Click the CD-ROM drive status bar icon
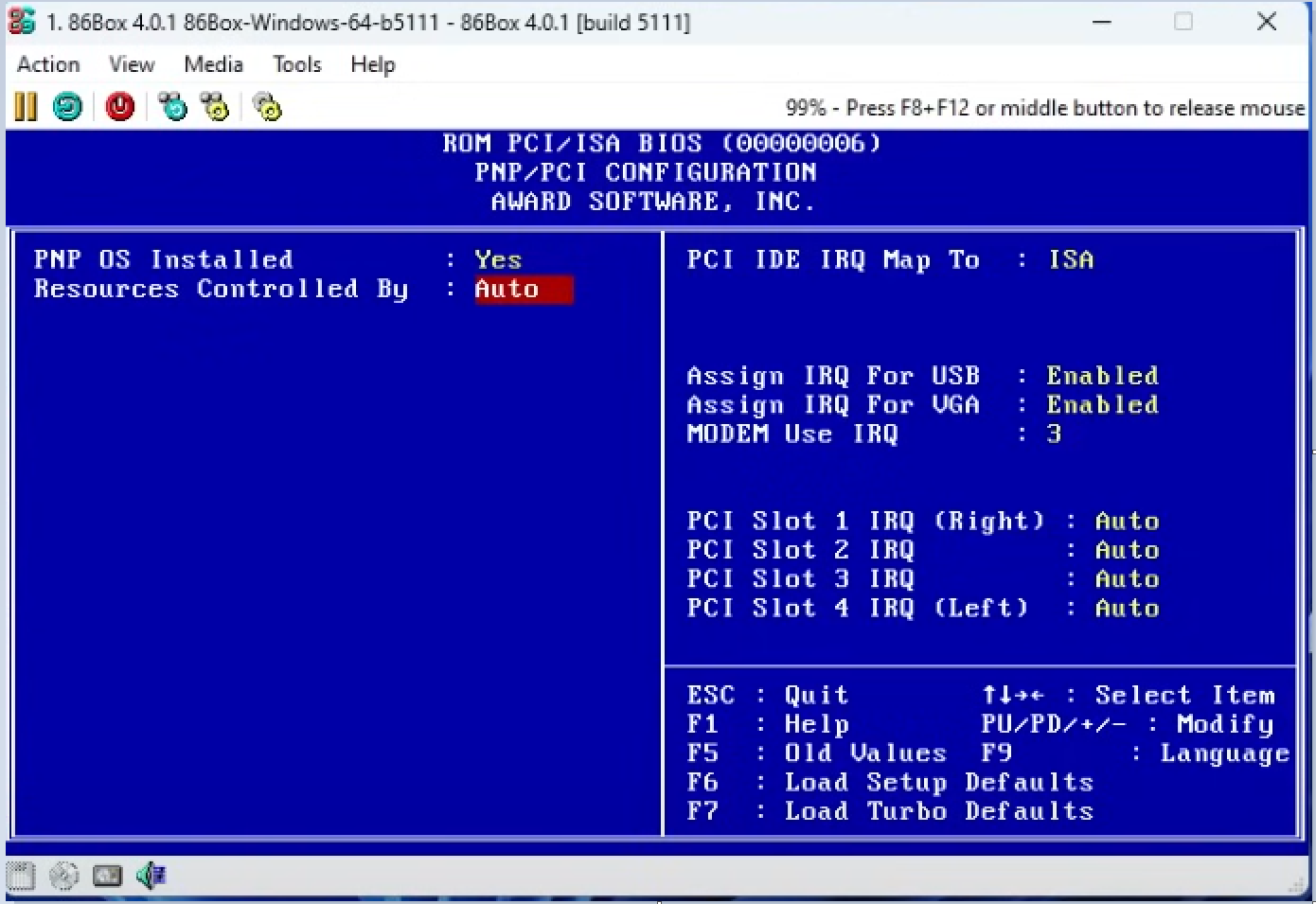The width and height of the screenshot is (1316, 904). [63, 876]
